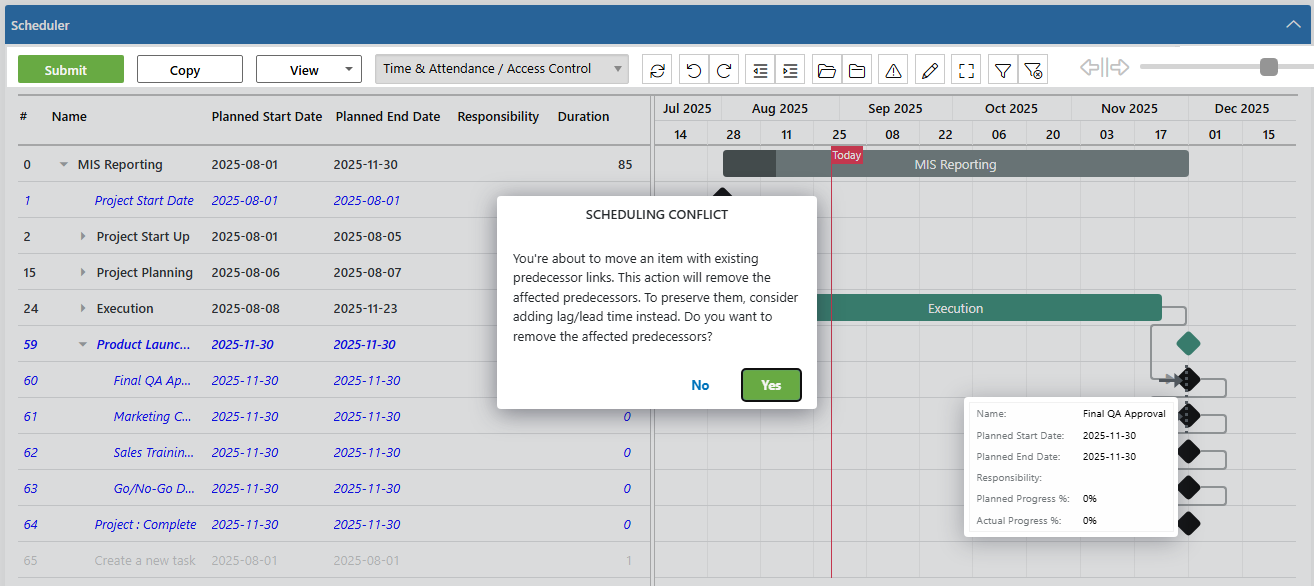Collapse the Product Launc... task group
This screenshot has height=586, width=1314.
coord(83,345)
